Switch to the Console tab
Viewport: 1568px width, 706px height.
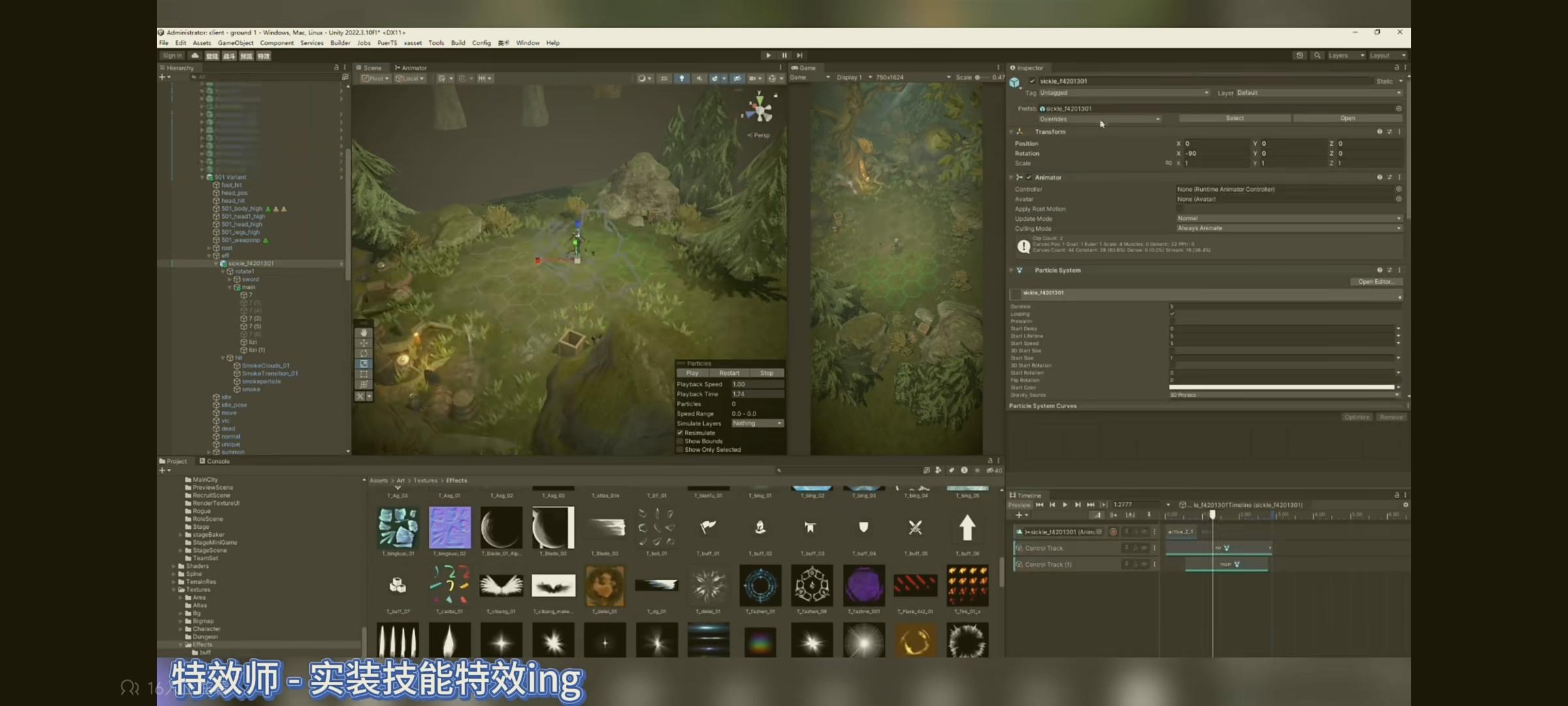pyautogui.click(x=215, y=462)
